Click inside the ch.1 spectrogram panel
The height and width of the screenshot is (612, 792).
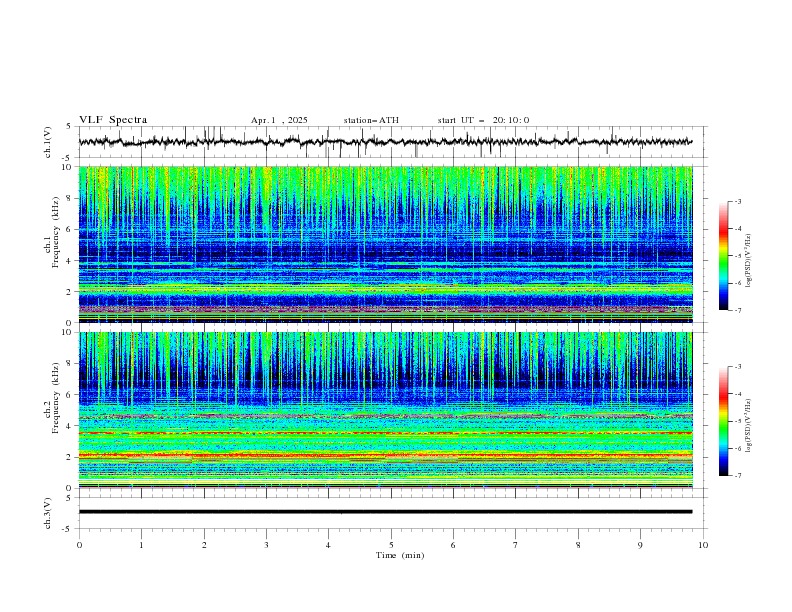[385, 244]
